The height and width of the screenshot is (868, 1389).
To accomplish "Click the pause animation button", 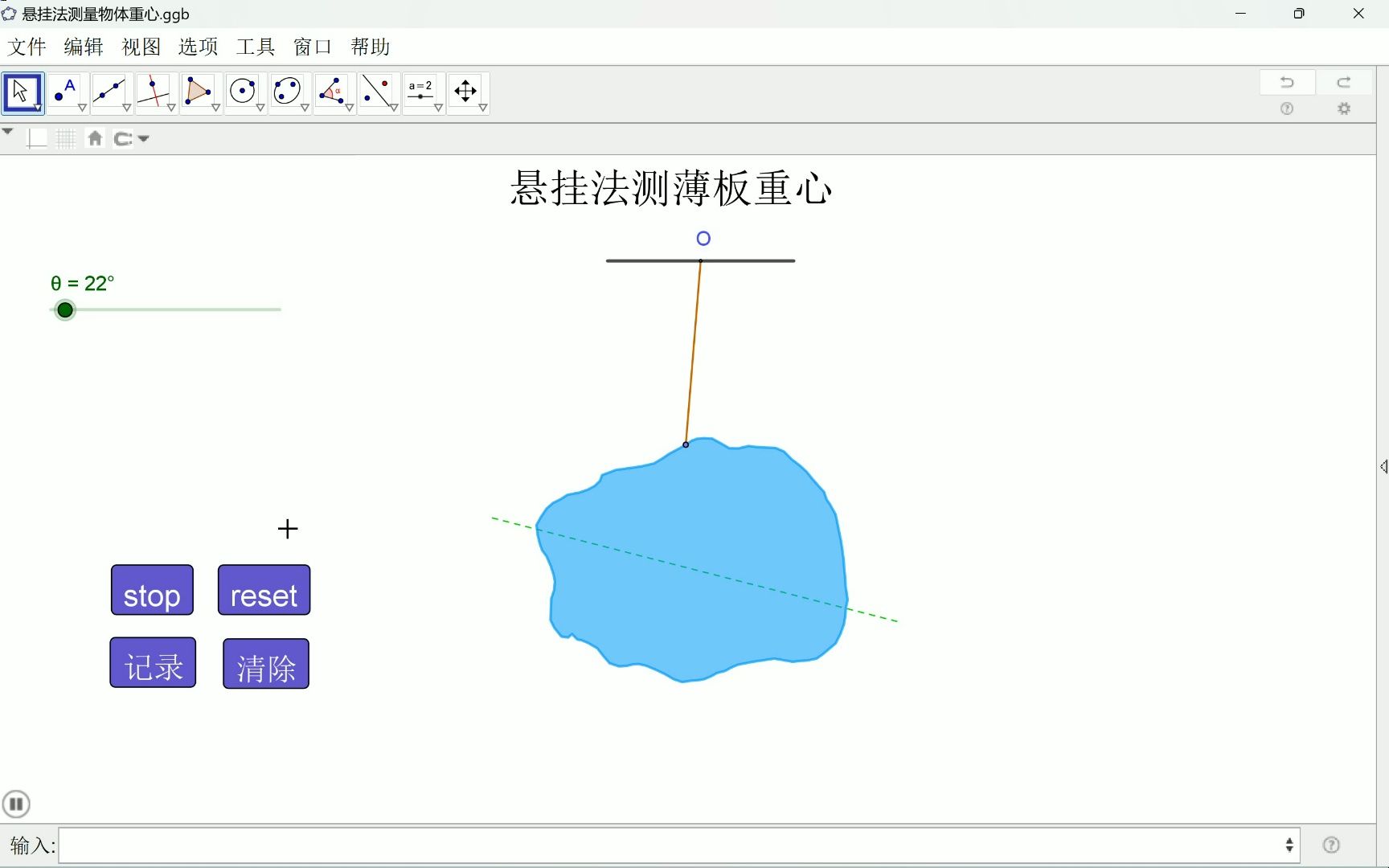I will 17,804.
